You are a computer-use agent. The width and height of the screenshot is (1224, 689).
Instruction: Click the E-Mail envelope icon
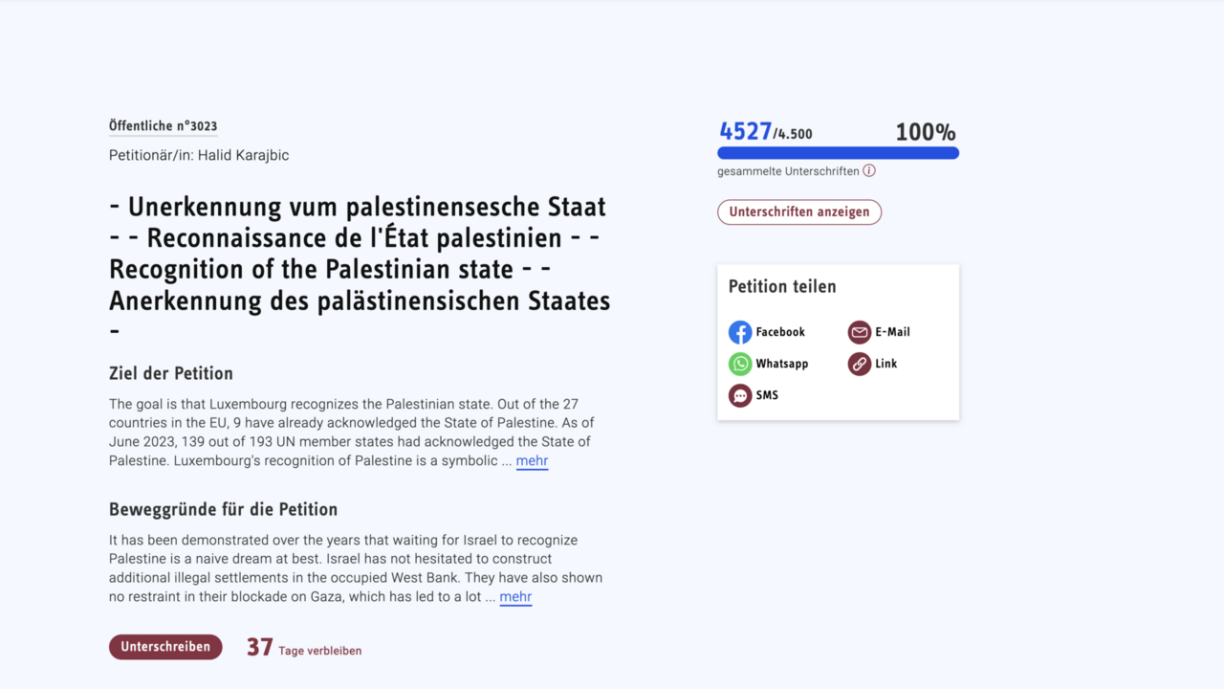[x=859, y=332]
